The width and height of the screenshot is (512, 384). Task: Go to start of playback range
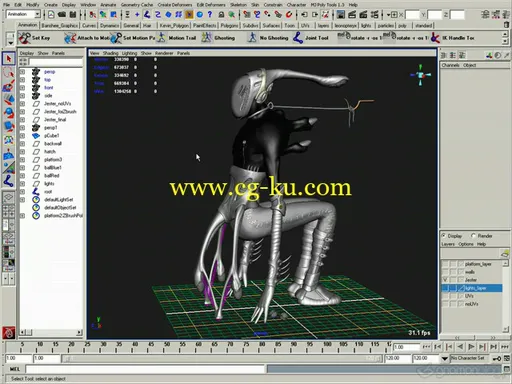coord(426,347)
